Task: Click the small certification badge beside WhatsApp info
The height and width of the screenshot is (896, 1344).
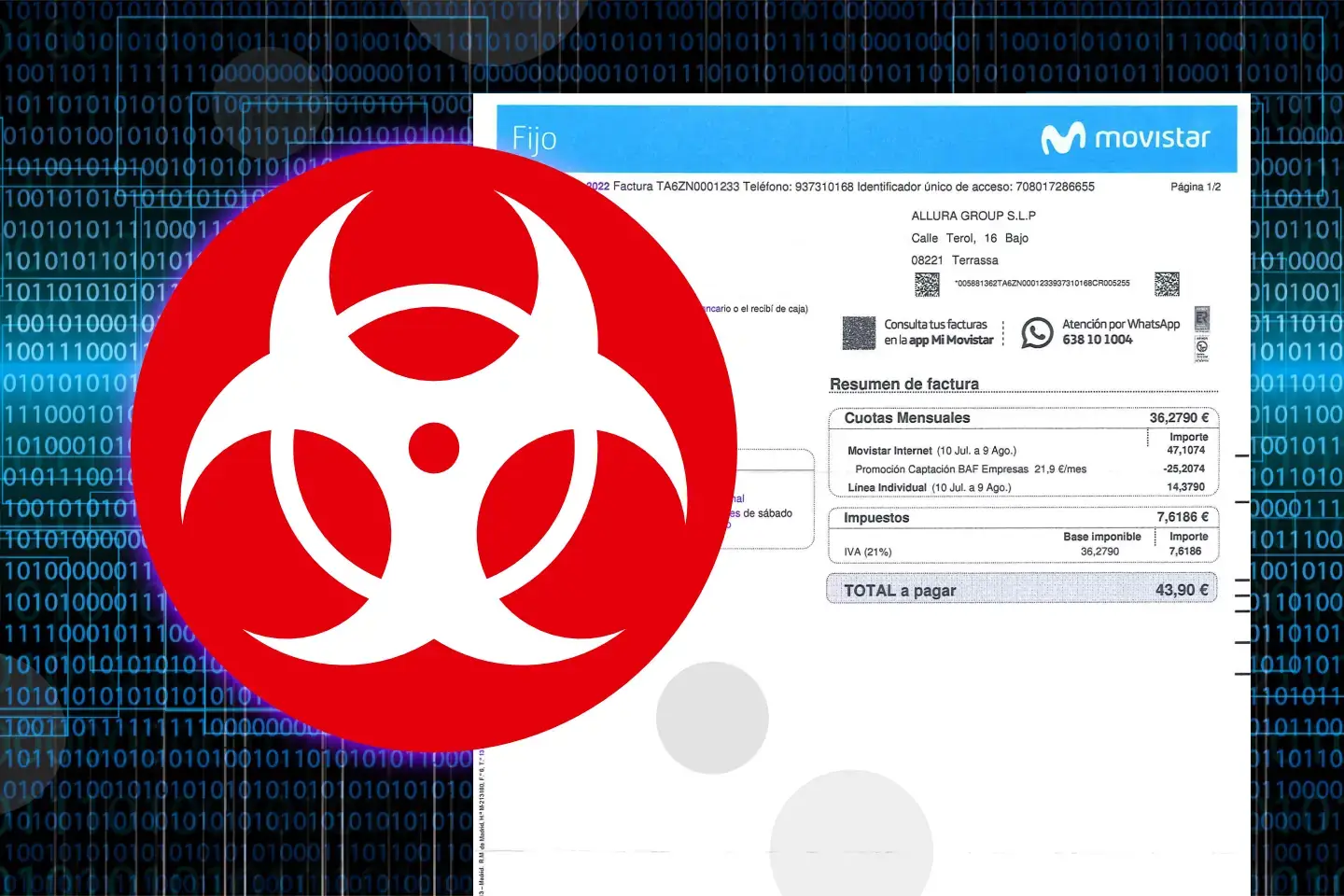Action: (x=1202, y=333)
